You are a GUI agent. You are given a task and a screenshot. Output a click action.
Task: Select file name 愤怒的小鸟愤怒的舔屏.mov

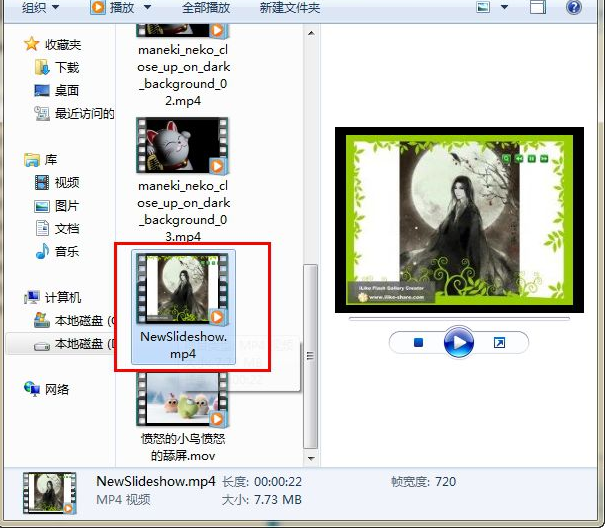point(183,447)
